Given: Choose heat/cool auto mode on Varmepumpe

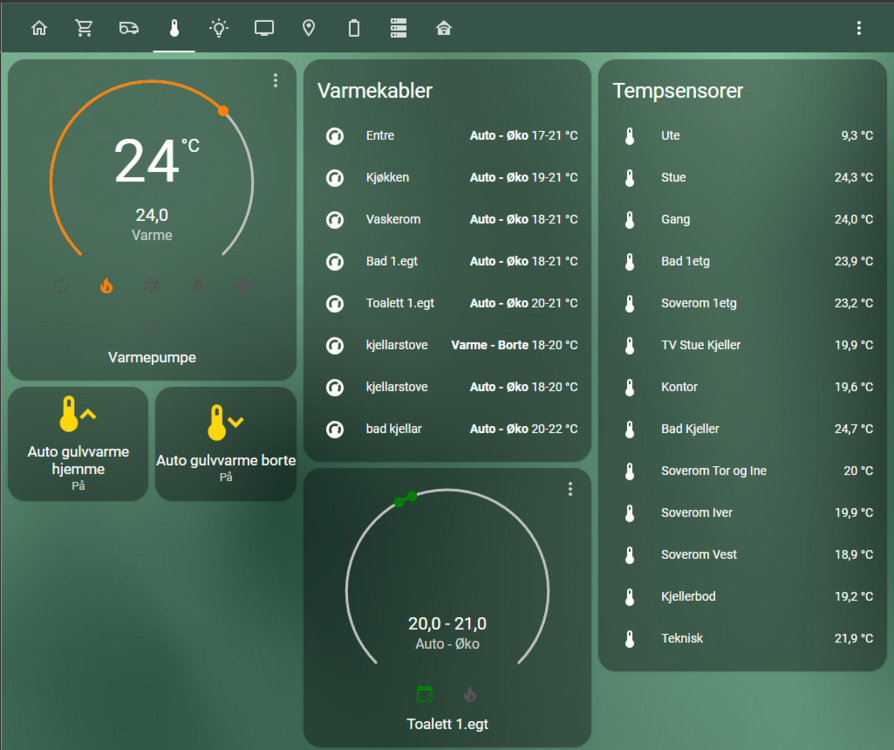Looking at the screenshot, I should point(61,286).
